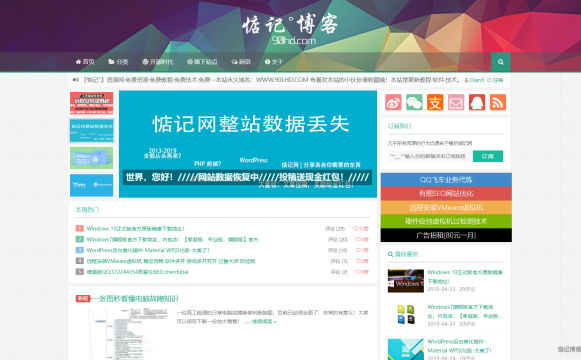
Task: Open the orange RSS feed icon
Action: click(498, 103)
